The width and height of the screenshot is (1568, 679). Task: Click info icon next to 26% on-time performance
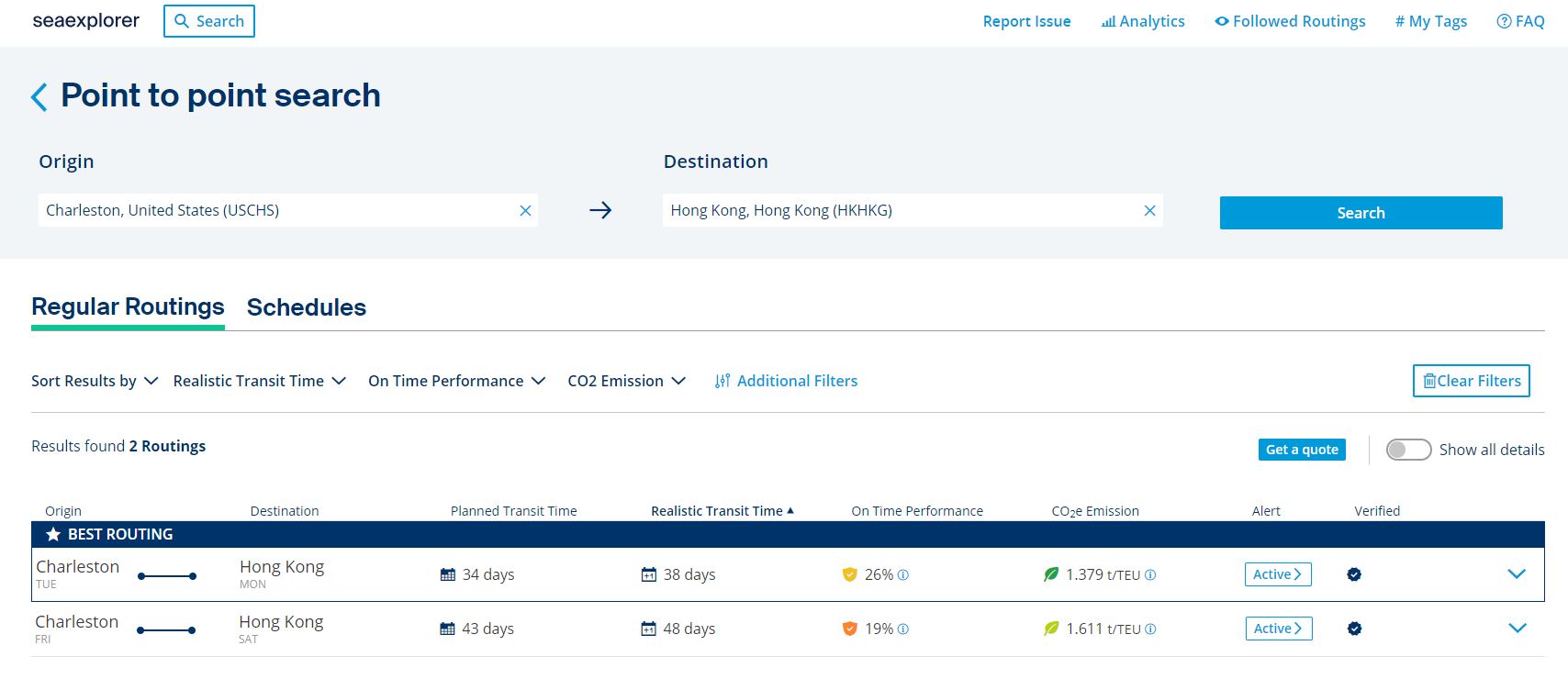903,575
